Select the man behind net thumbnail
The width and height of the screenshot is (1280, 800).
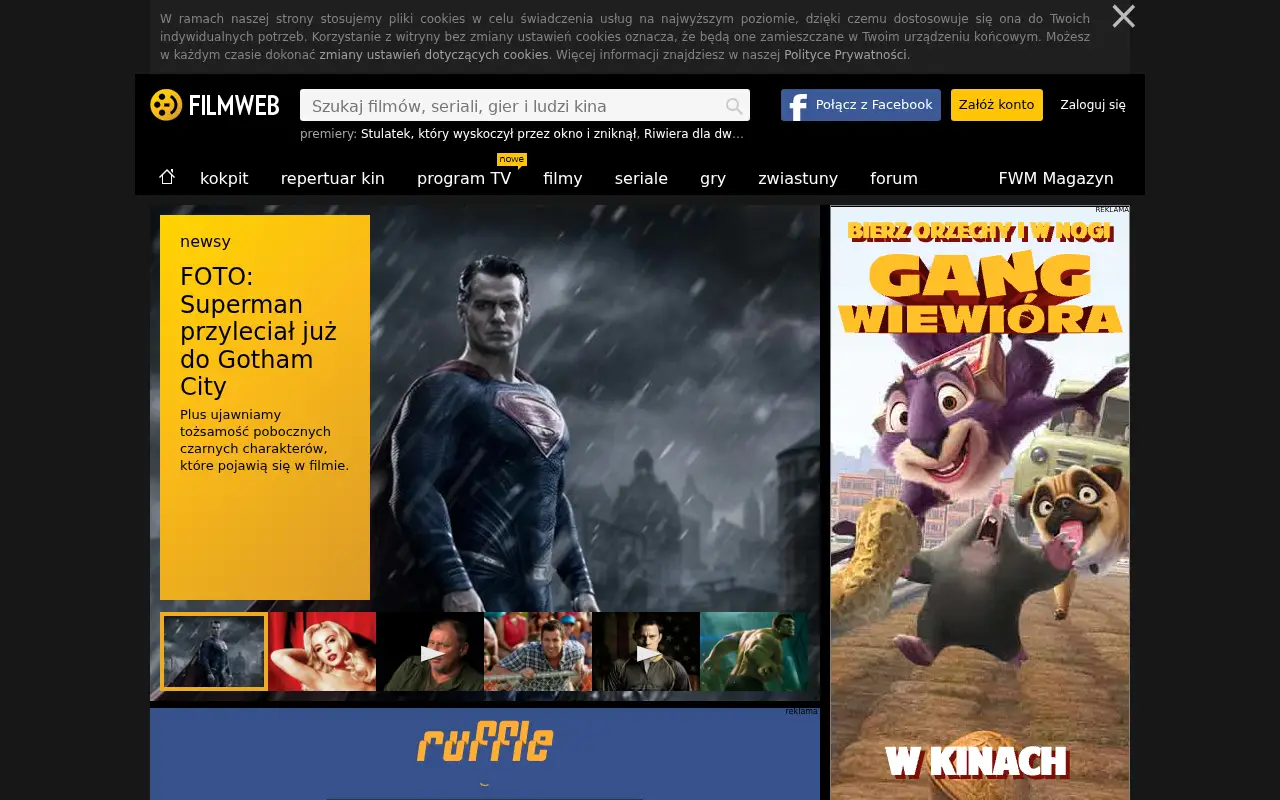click(538, 652)
